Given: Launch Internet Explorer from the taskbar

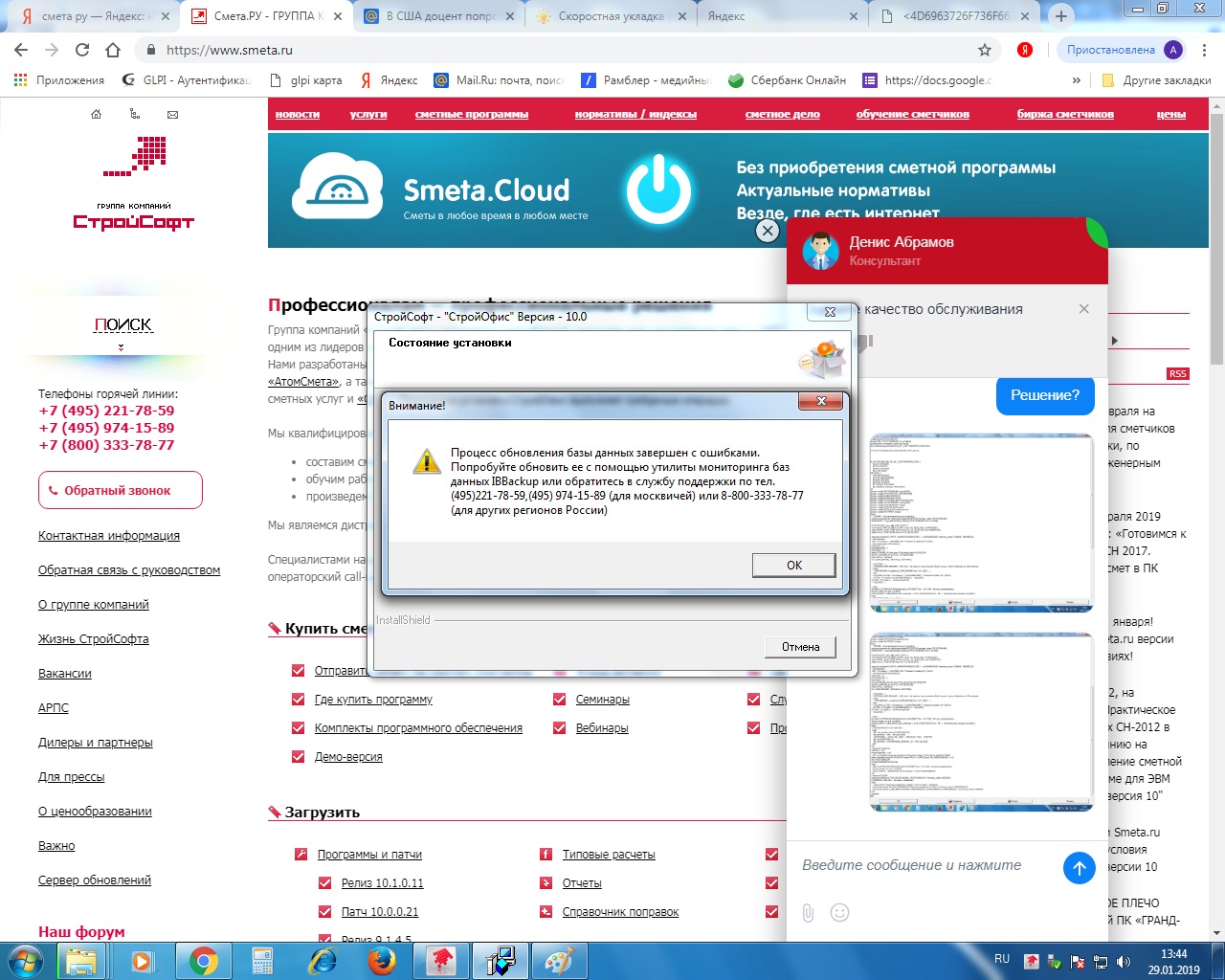Looking at the screenshot, I should click(323, 960).
